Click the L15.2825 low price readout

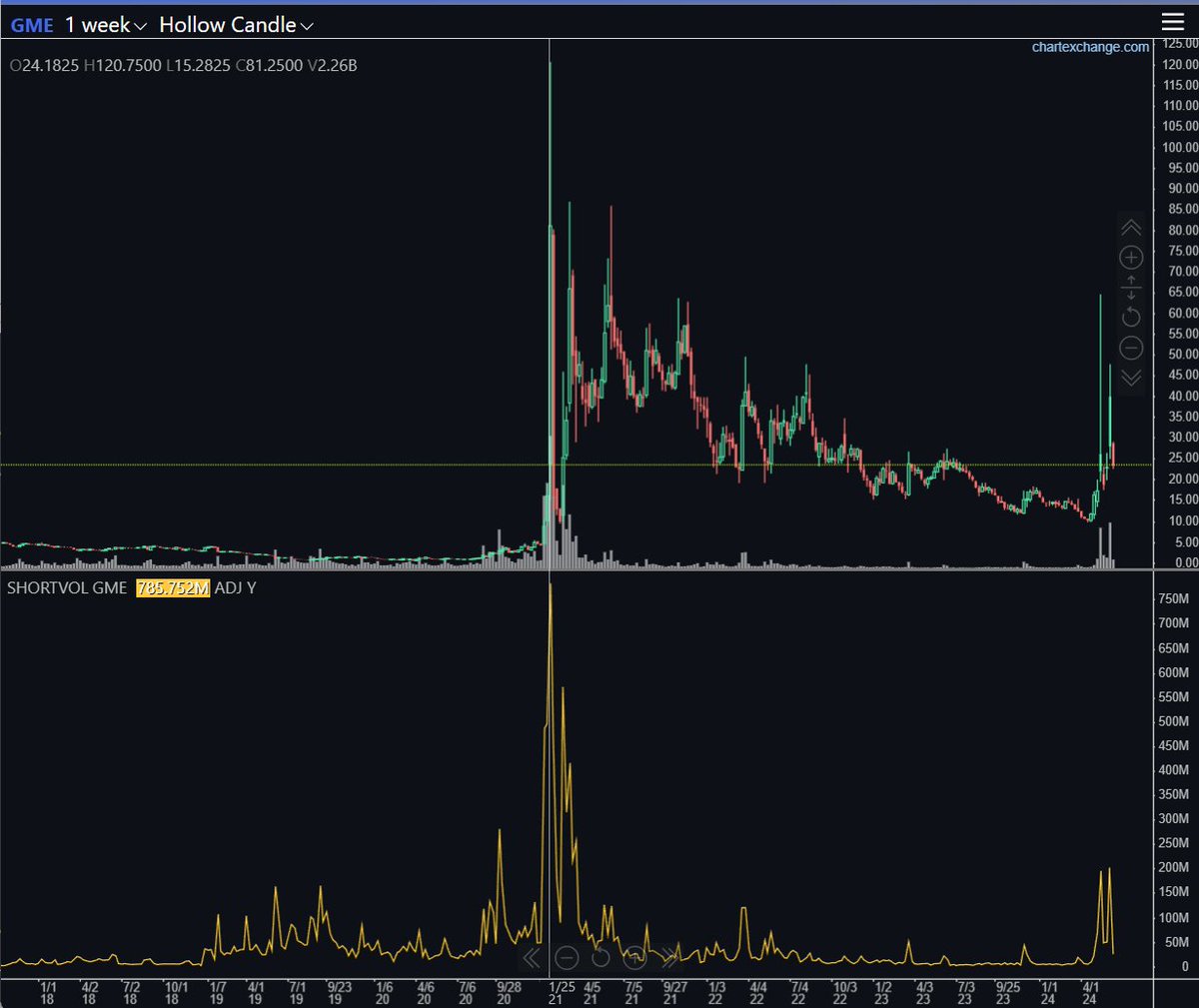199,66
